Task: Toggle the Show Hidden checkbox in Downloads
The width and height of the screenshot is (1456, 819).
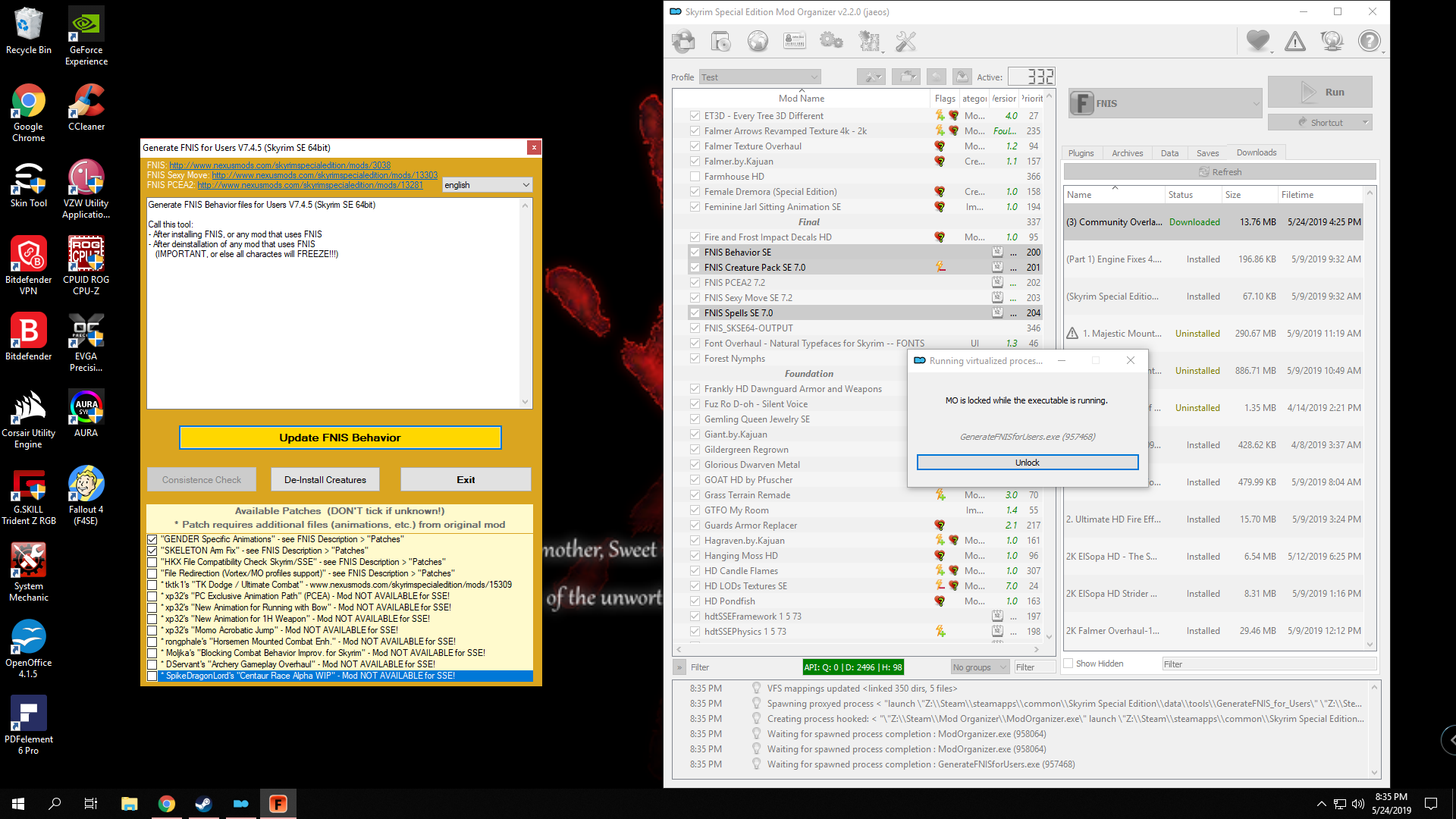Action: pos(1068,664)
